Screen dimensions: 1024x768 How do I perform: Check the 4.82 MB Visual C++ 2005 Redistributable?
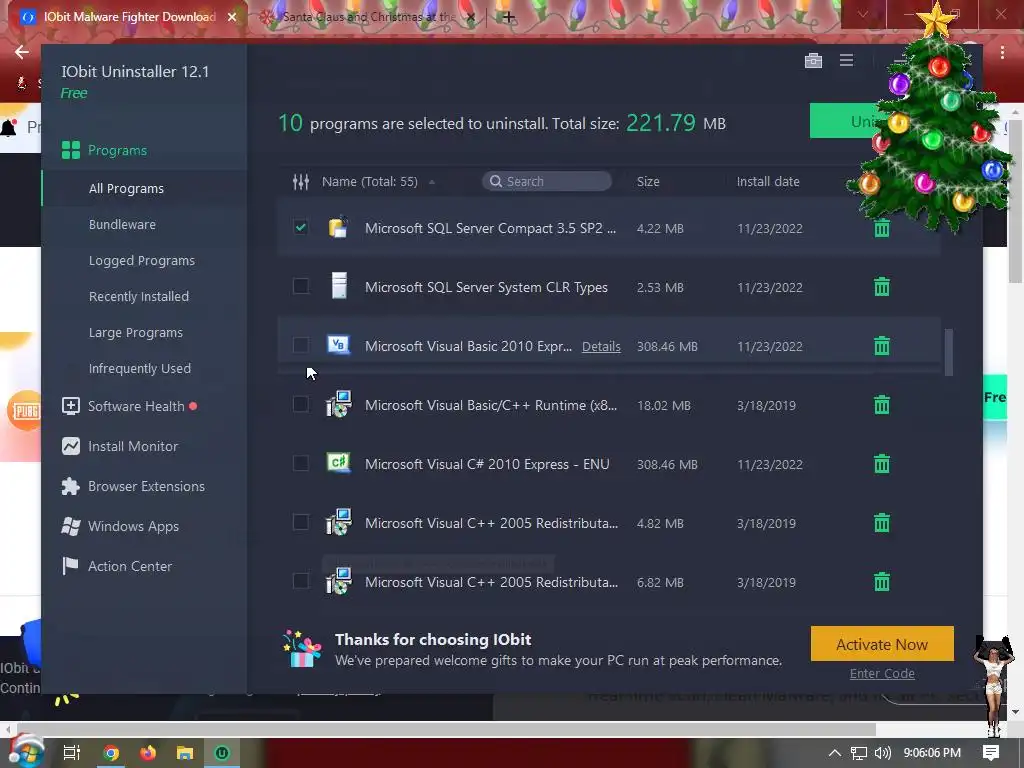pyautogui.click(x=300, y=522)
